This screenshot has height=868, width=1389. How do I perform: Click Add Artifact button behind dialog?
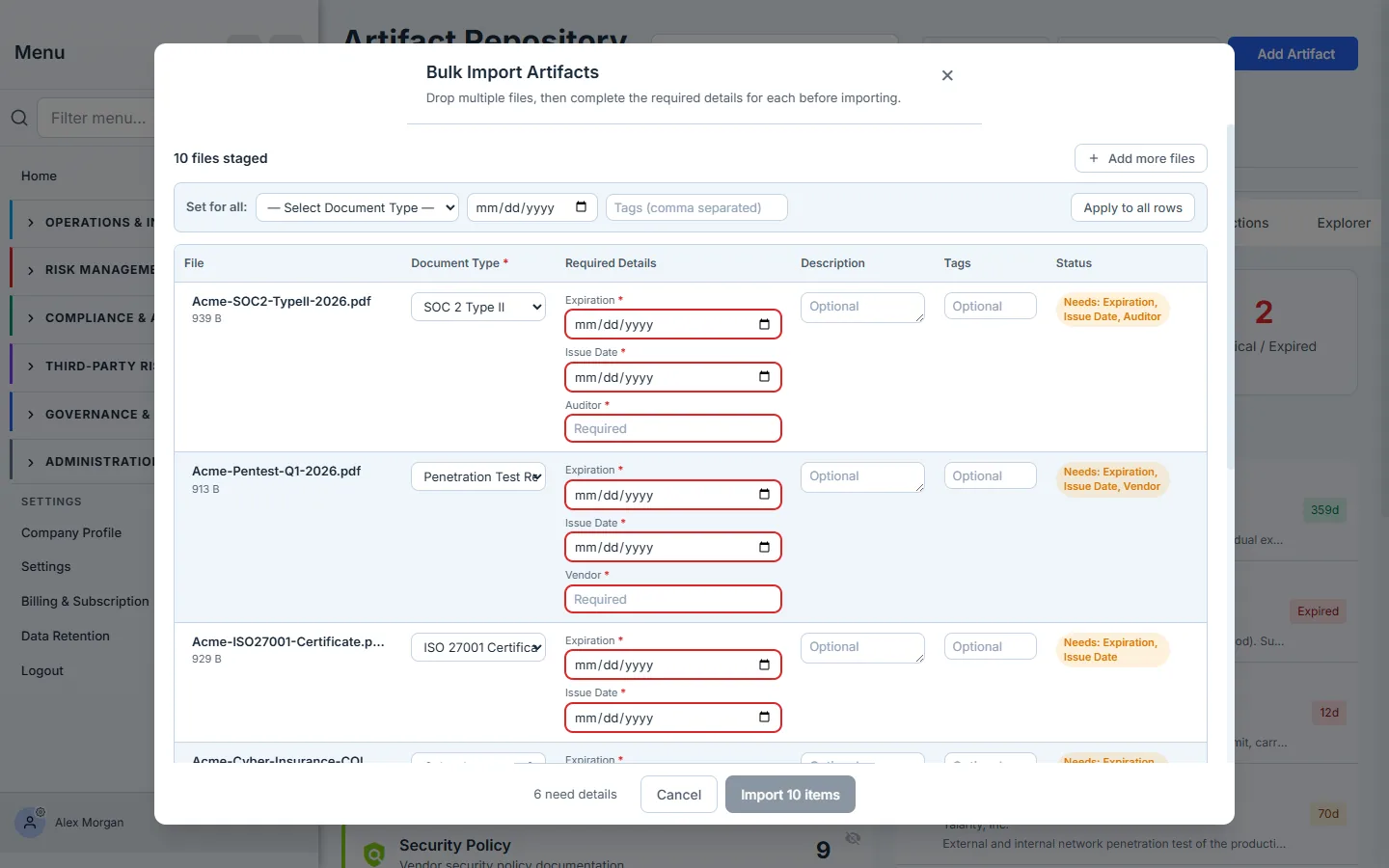click(1295, 54)
